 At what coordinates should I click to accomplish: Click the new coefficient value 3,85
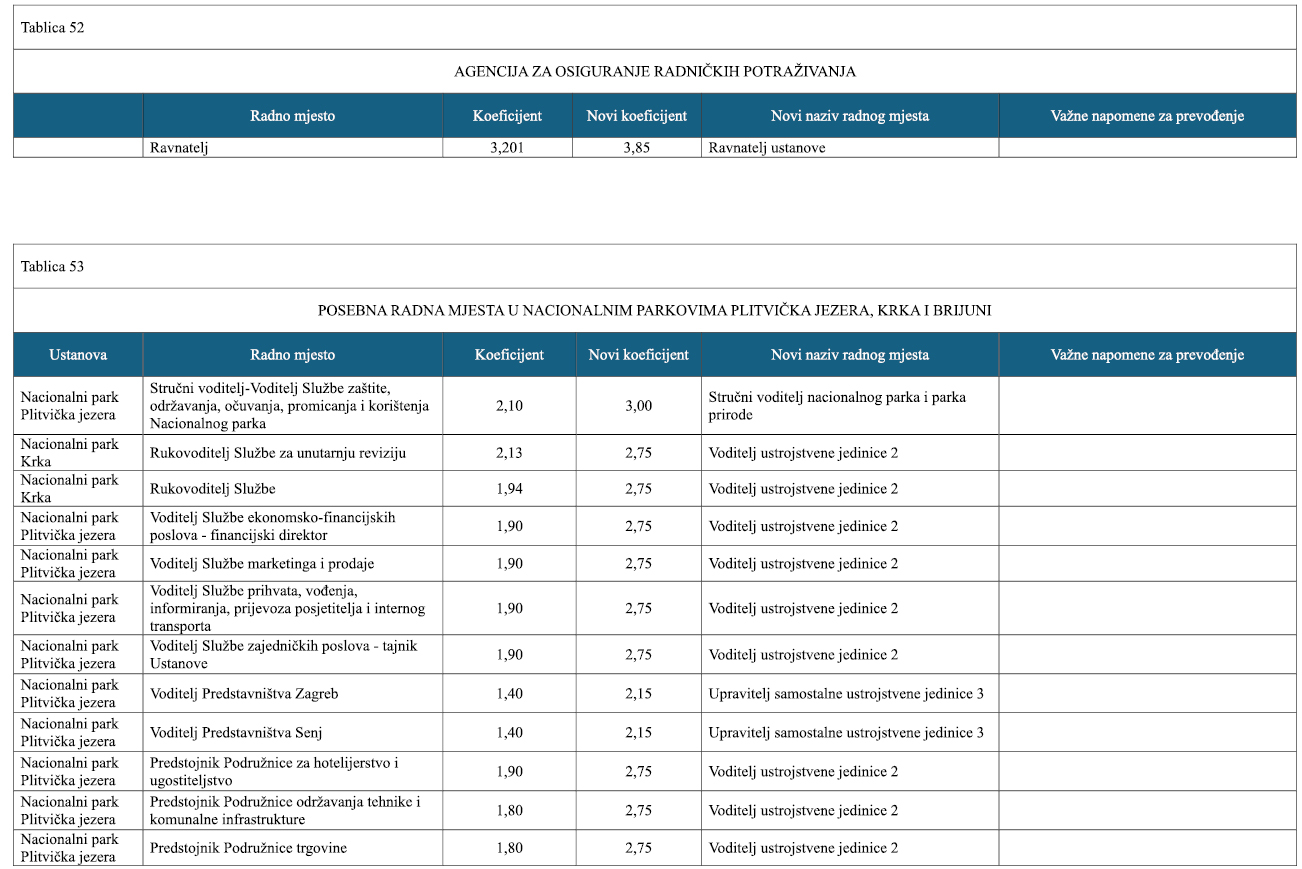tap(637, 149)
